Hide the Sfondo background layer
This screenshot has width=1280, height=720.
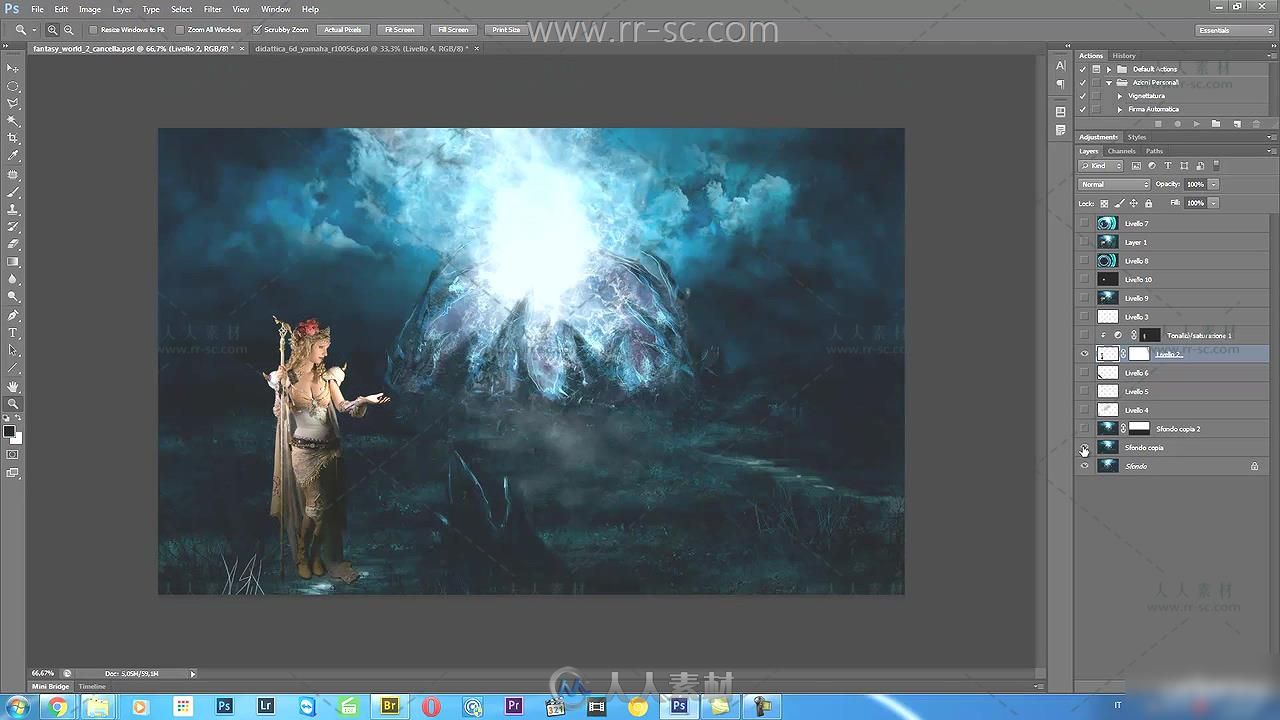tap(1085, 466)
